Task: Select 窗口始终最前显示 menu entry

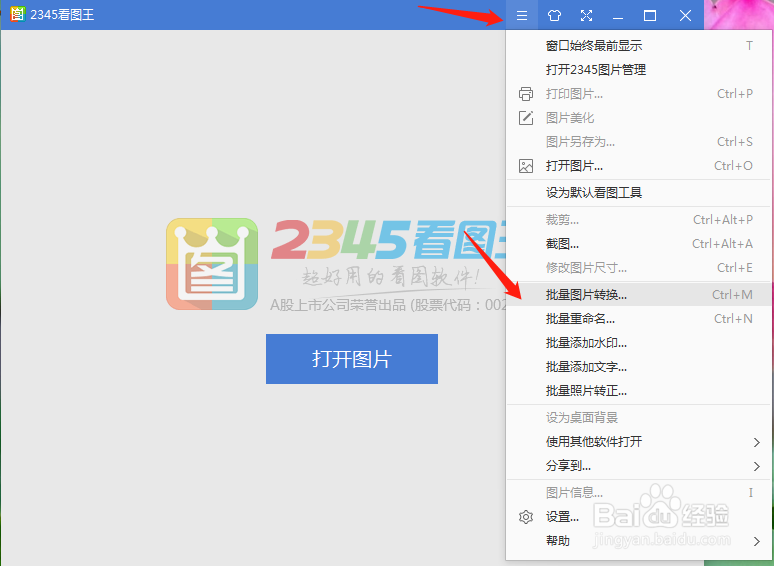Action: 639,46
